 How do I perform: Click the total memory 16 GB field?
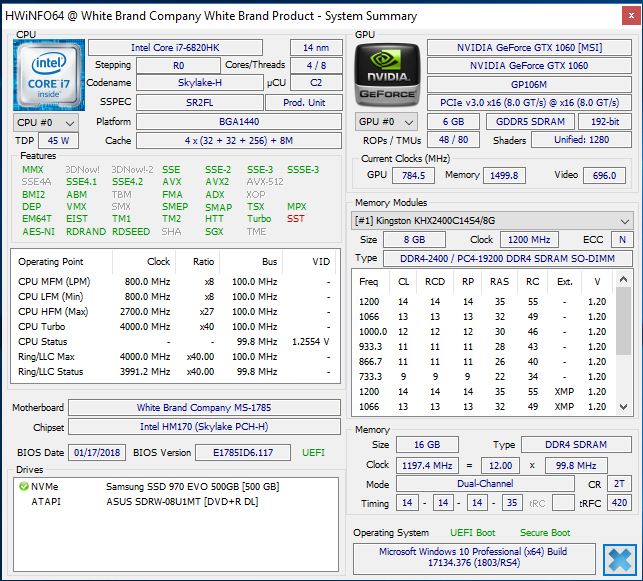pyautogui.click(x=427, y=445)
